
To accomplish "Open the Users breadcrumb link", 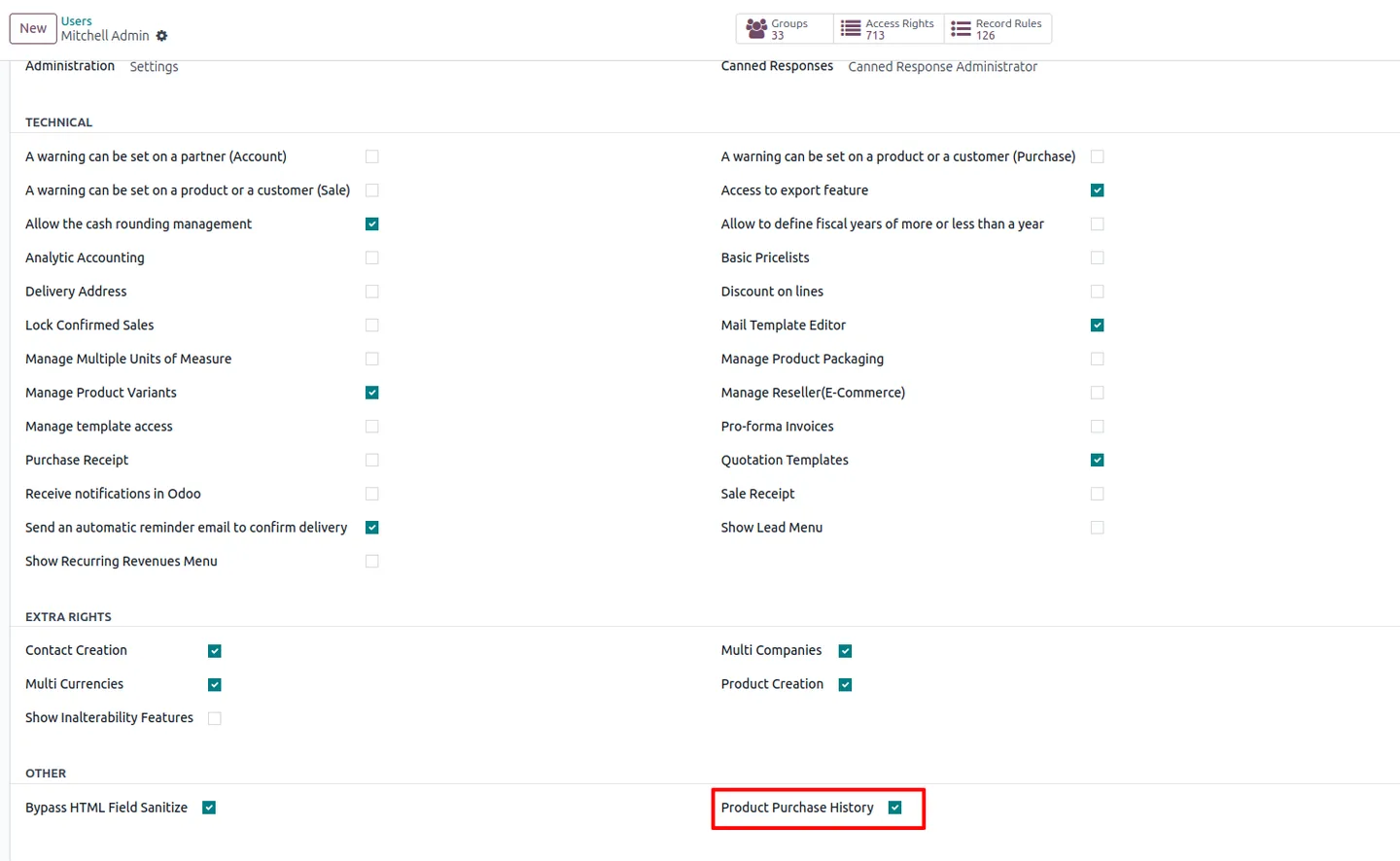I will tap(76, 20).
